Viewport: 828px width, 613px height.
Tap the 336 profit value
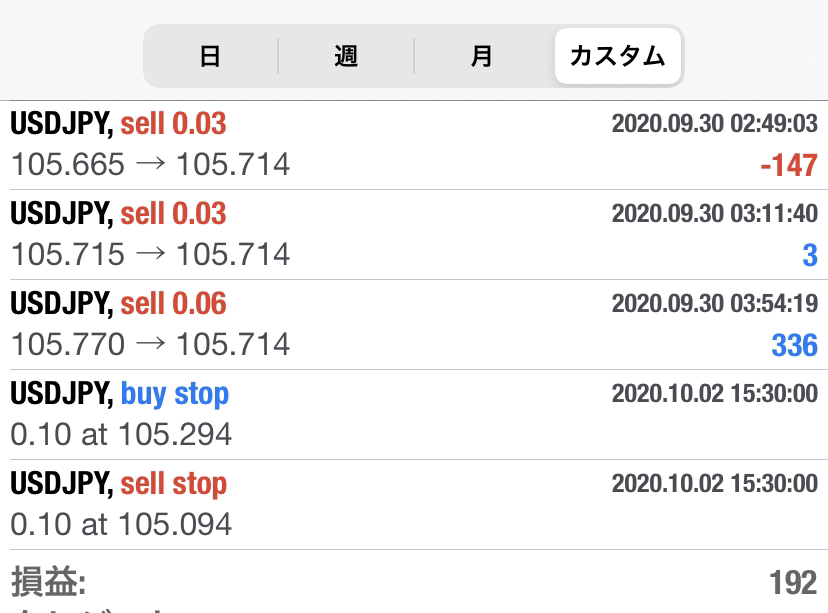tap(795, 345)
